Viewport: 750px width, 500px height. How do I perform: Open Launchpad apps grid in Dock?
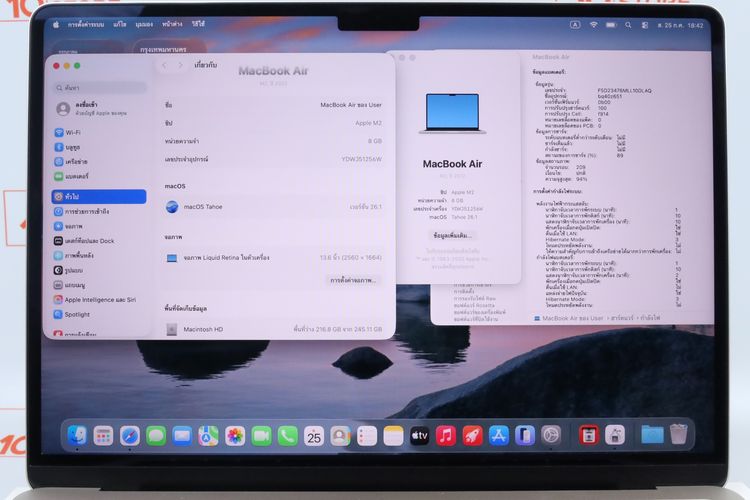point(103,436)
